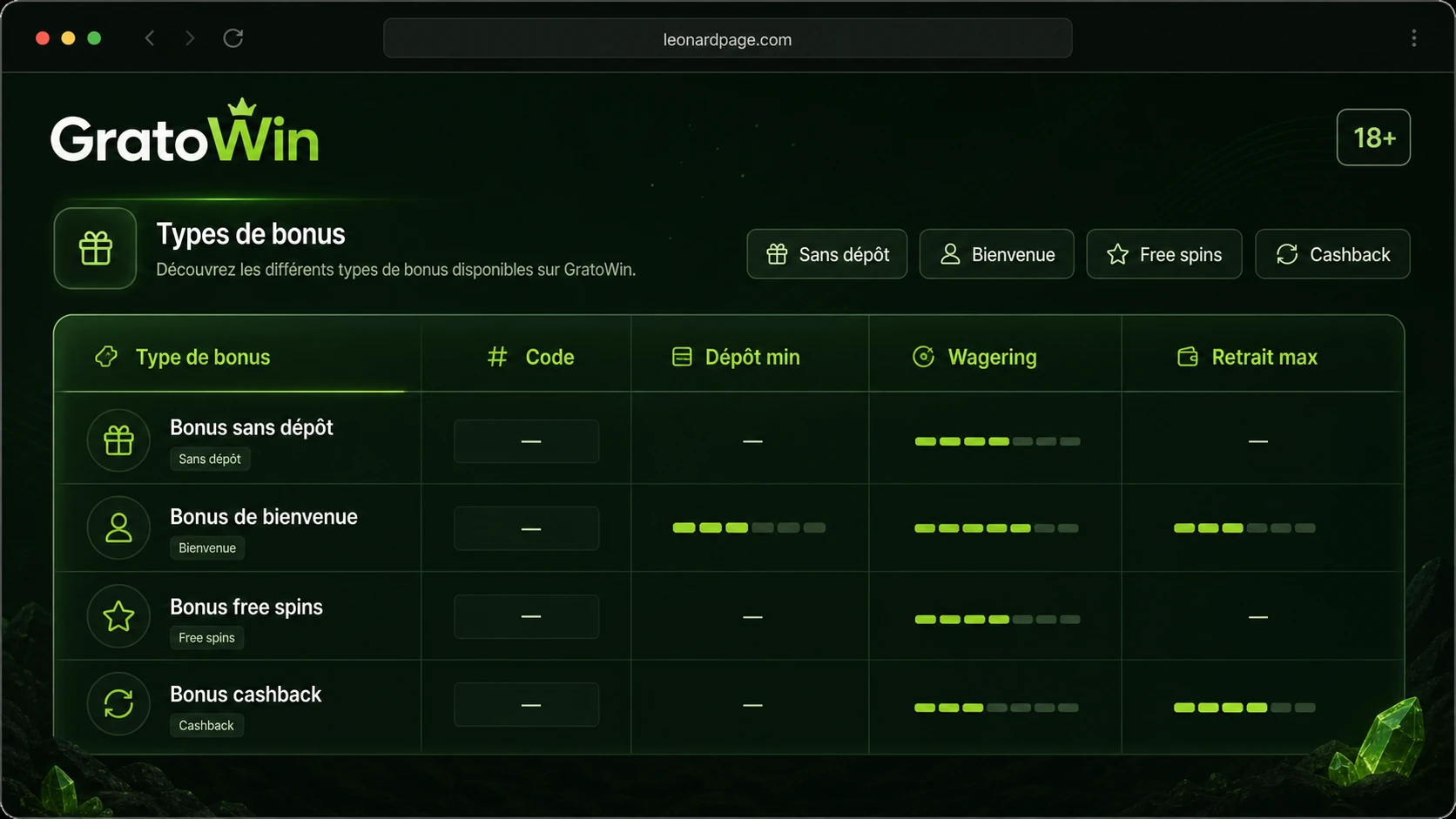Click the Bonus cashback retrait max bar
This screenshot has width=1456, height=819.
pos(1244,708)
